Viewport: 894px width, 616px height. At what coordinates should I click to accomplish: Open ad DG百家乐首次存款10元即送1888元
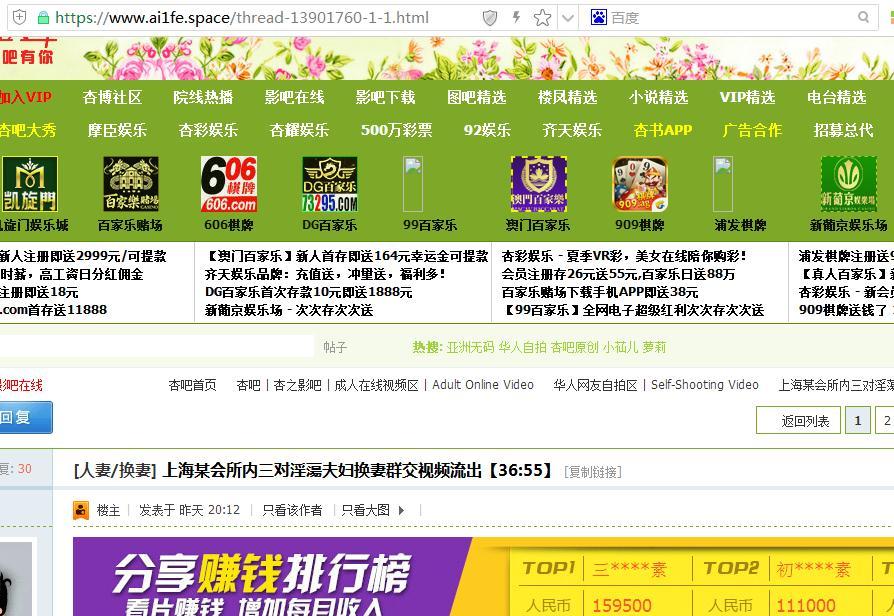point(308,292)
